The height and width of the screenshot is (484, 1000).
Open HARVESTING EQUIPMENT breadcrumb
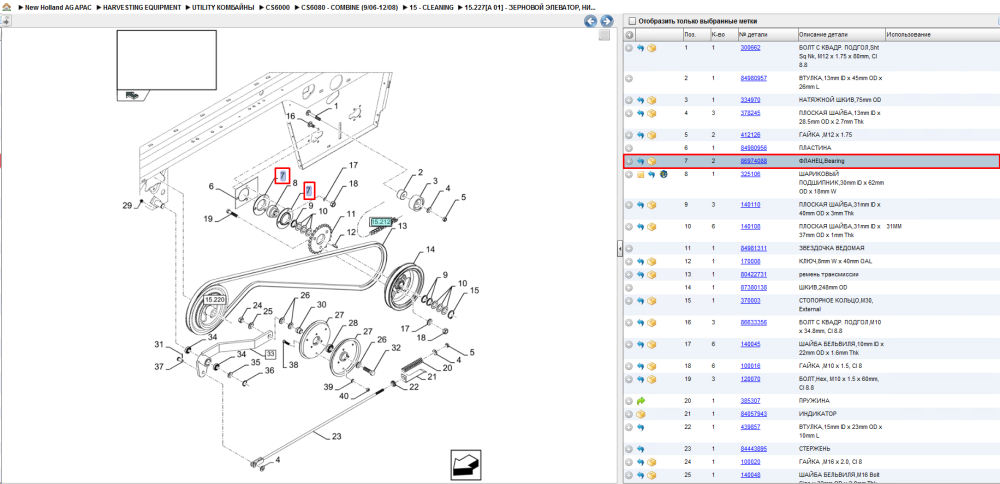(142, 7)
